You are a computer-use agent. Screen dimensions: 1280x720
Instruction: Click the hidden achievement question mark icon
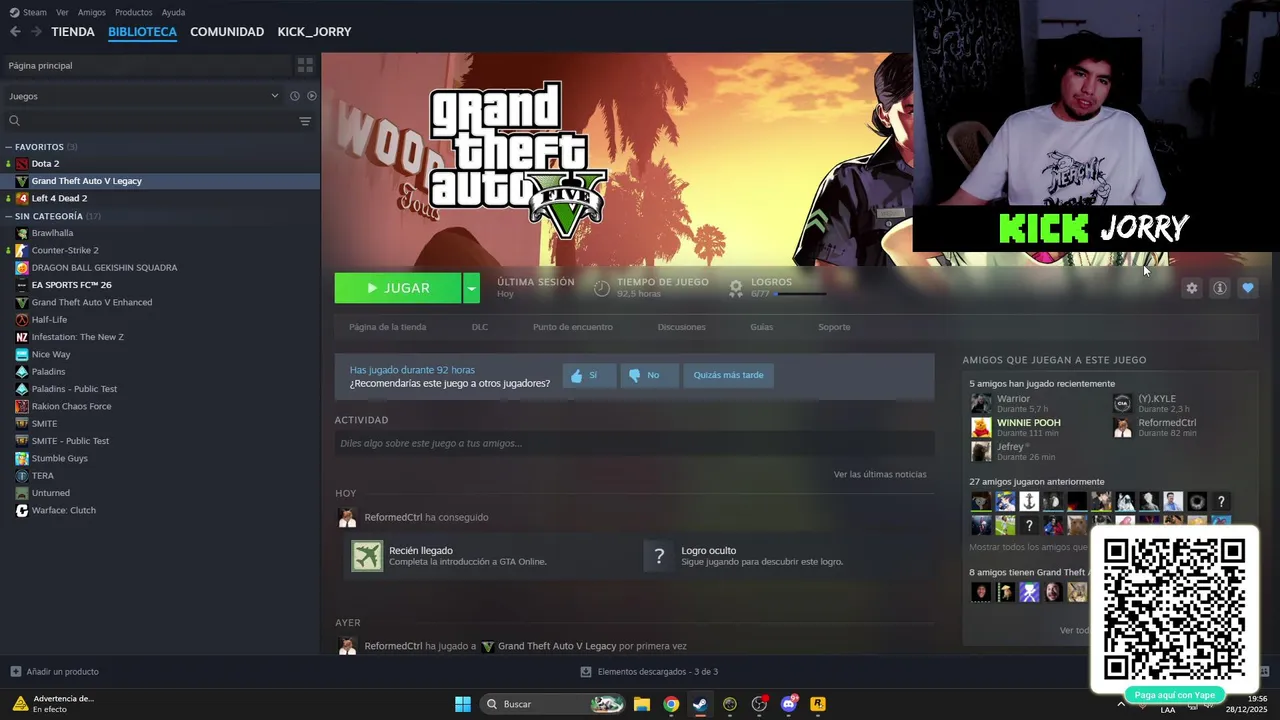point(659,556)
